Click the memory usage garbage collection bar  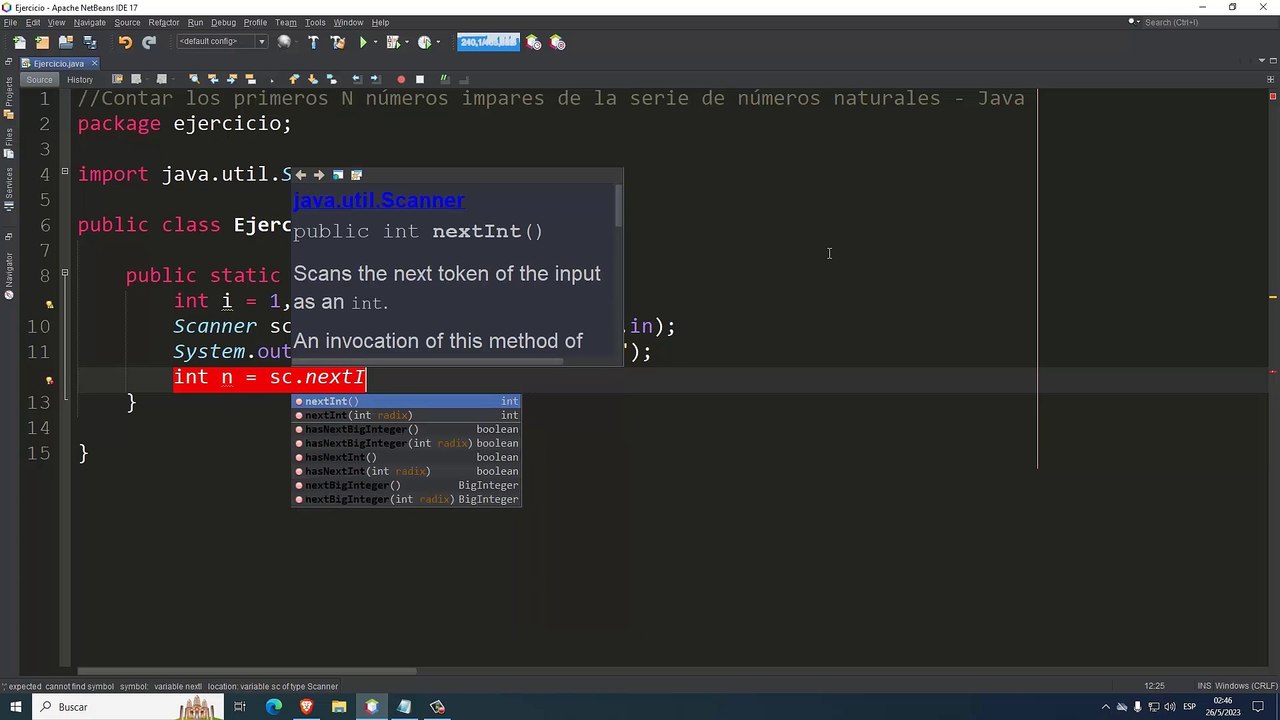coord(488,42)
